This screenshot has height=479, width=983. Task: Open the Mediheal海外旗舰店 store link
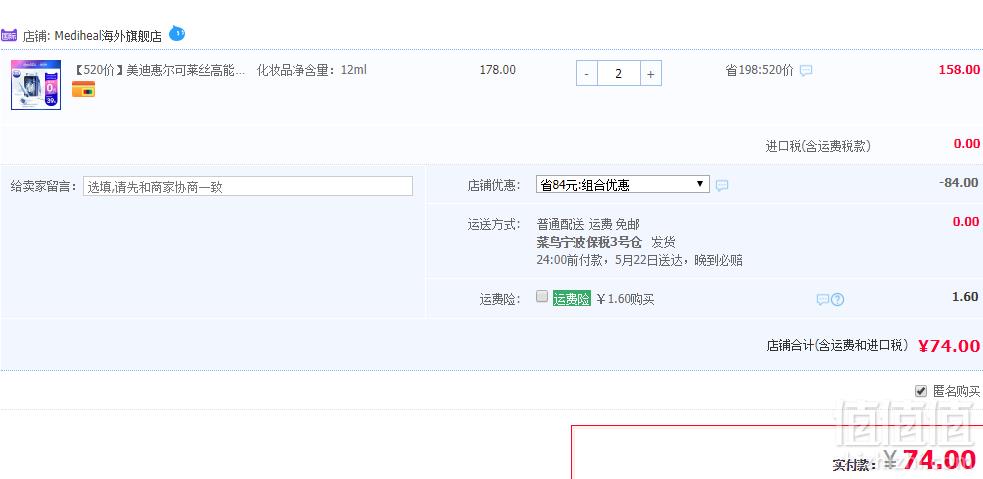coord(108,36)
